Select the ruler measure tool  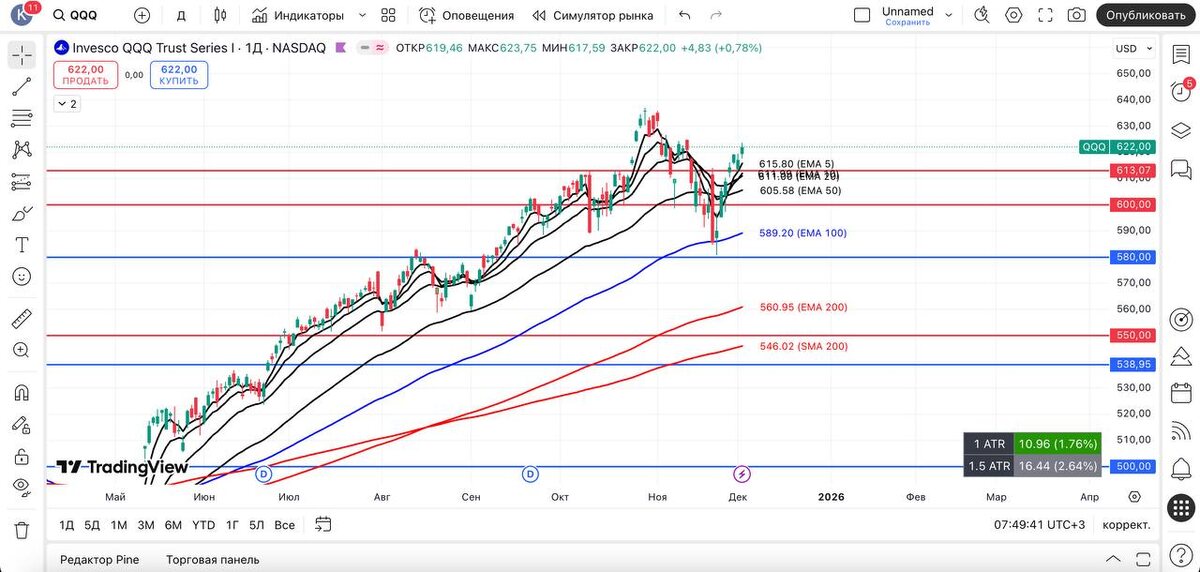[21, 319]
